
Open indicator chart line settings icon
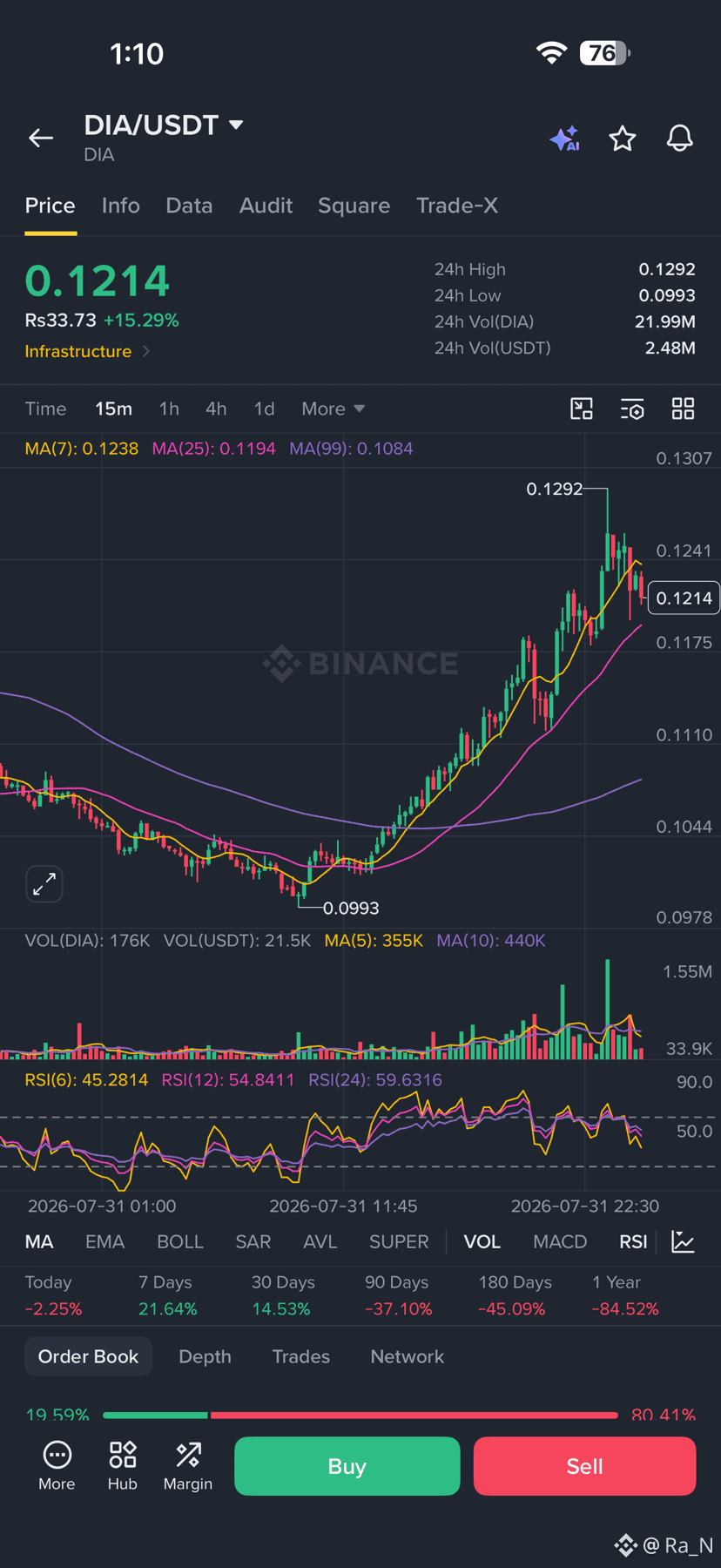tap(684, 1242)
